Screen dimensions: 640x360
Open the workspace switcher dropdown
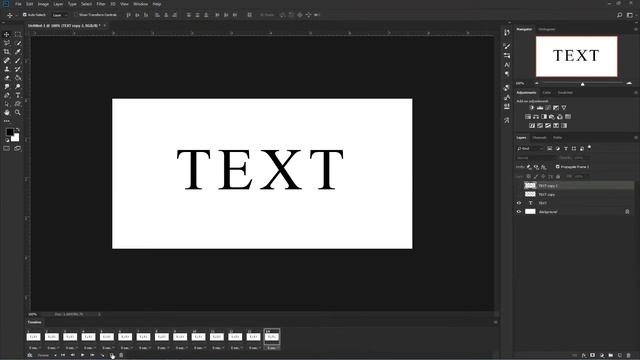pyautogui.click(x=630, y=15)
